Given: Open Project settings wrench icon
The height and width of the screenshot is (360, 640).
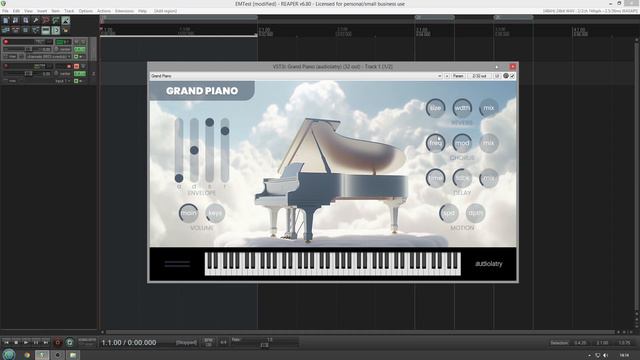Looking at the screenshot, I should point(36,20).
